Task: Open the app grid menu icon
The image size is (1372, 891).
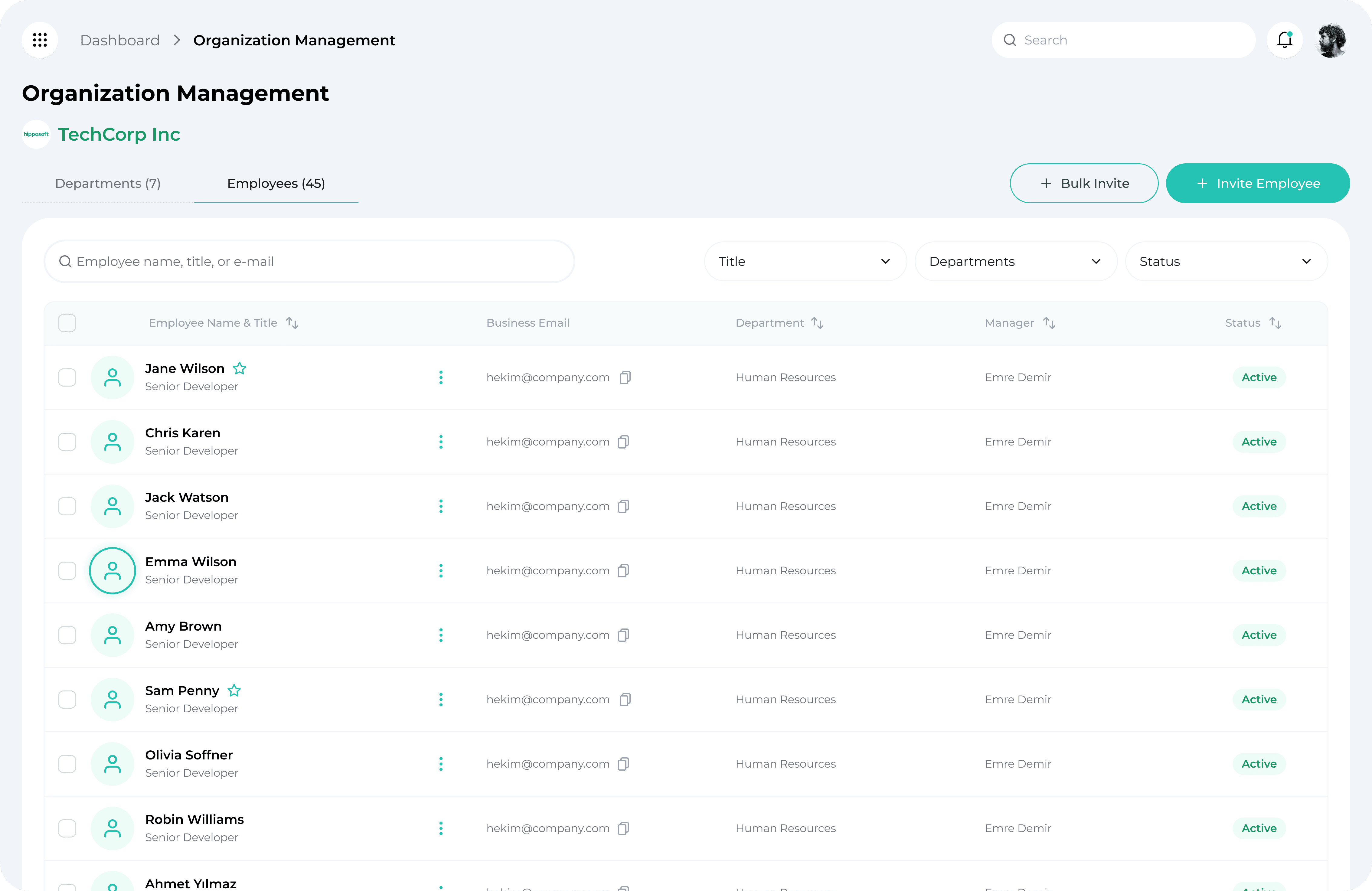Action: tap(40, 40)
